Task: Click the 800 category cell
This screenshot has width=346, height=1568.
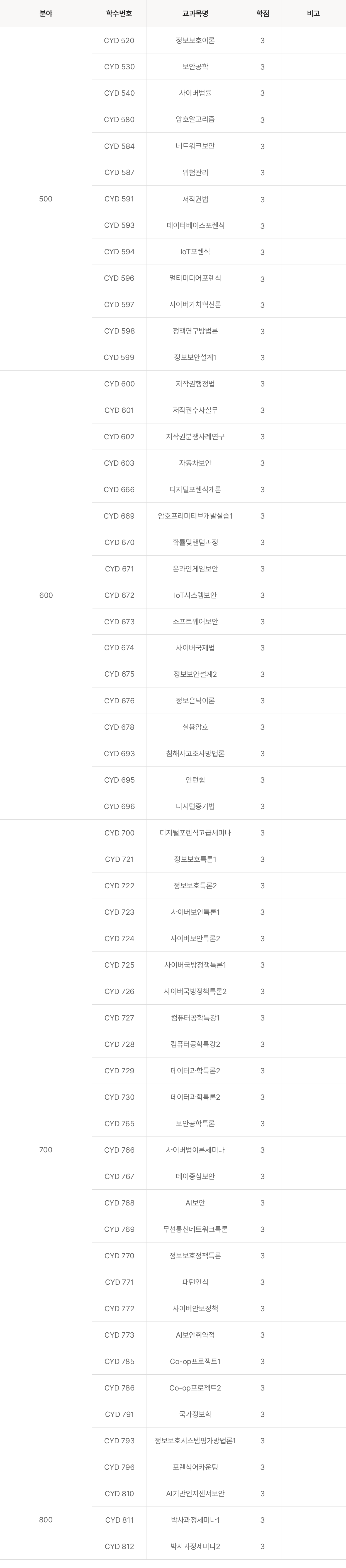Action: pos(46,1520)
